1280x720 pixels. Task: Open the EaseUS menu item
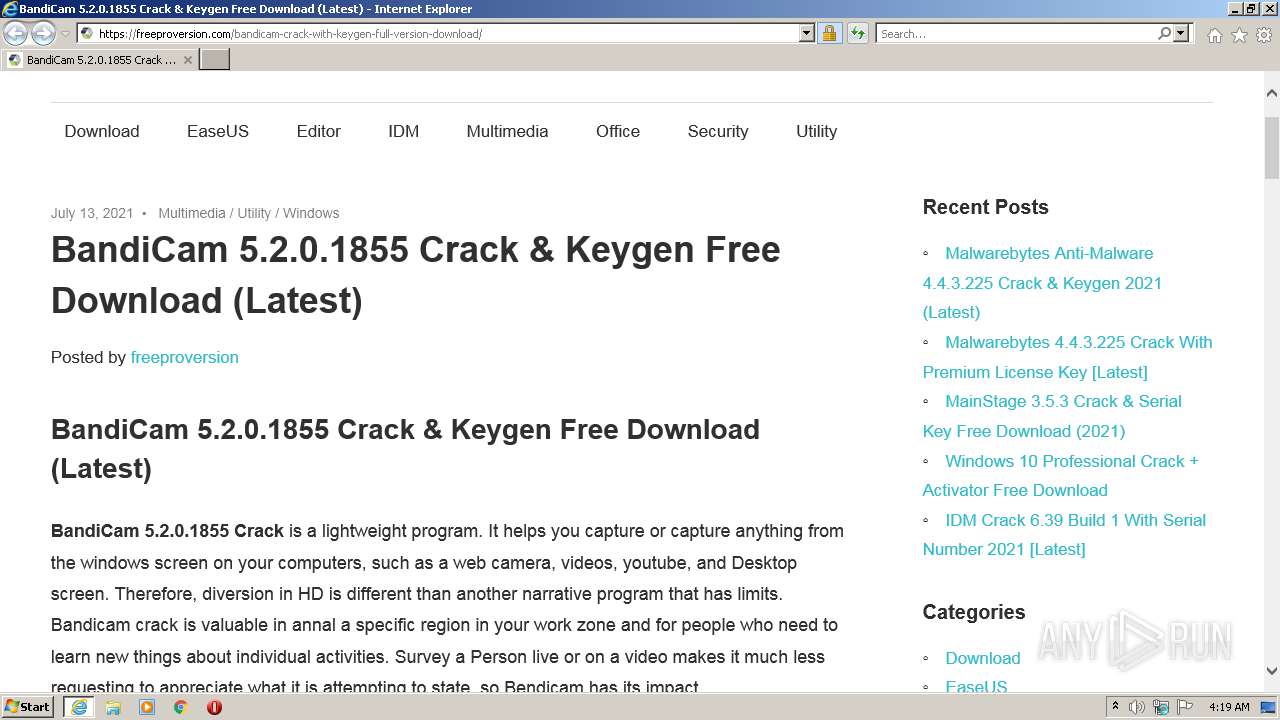218,131
